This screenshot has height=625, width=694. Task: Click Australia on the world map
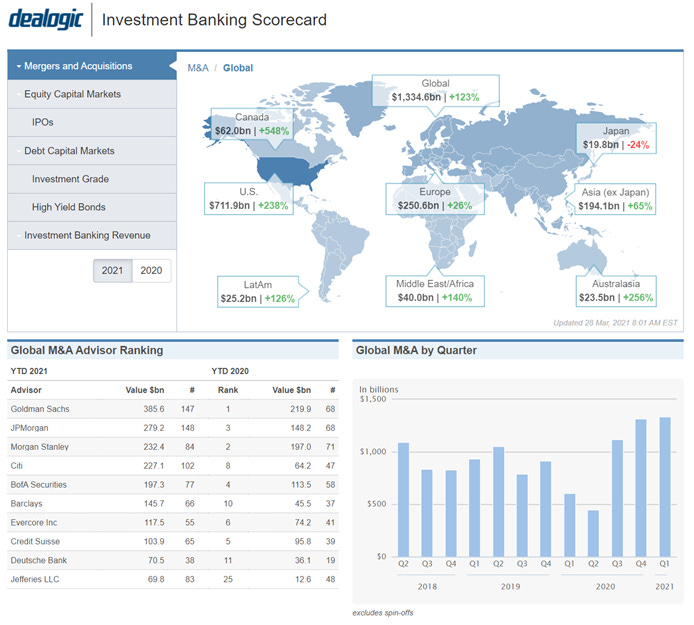click(580, 255)
